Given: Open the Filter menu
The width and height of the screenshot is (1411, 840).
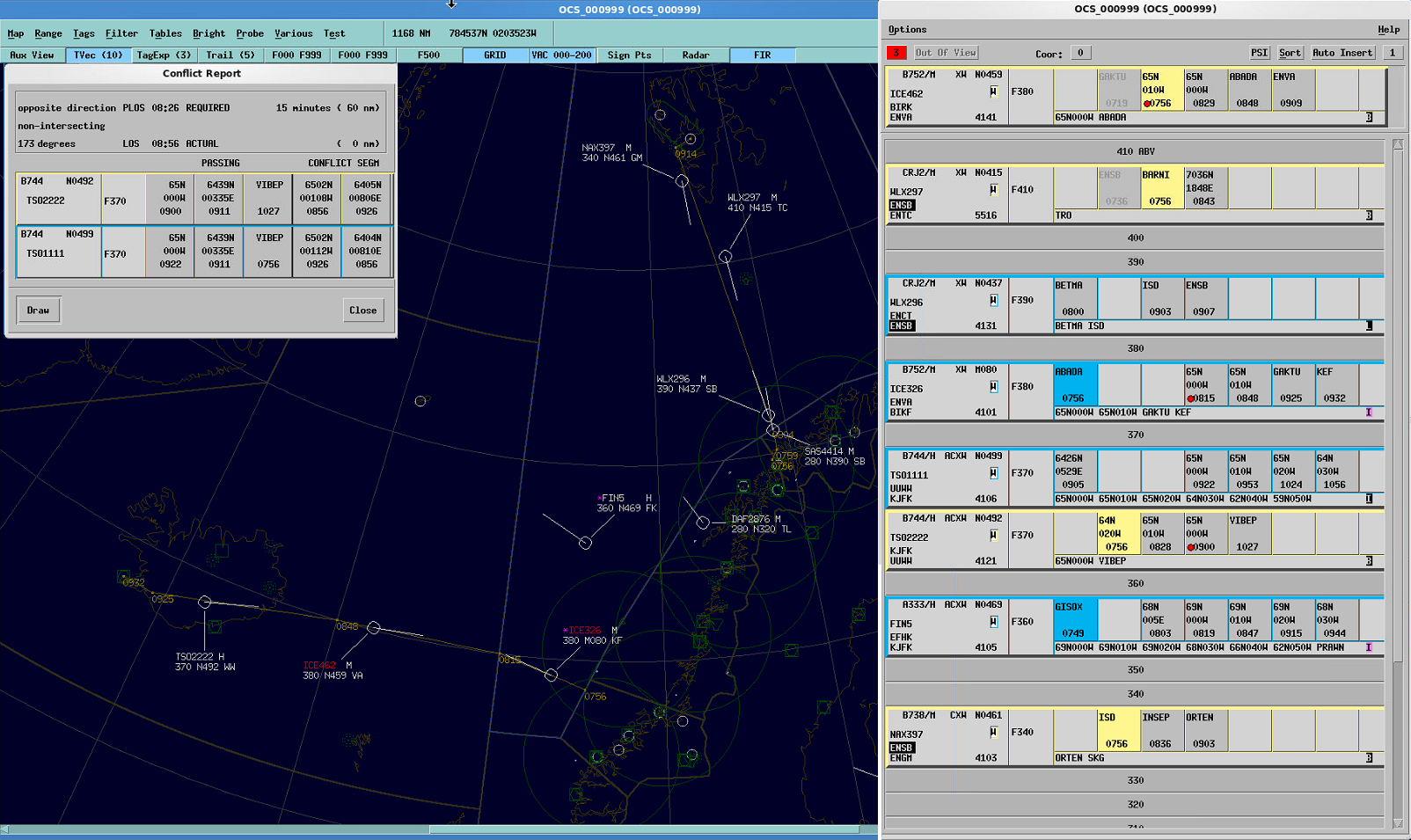Looking at the screenshot, I should tap(121, 33).
